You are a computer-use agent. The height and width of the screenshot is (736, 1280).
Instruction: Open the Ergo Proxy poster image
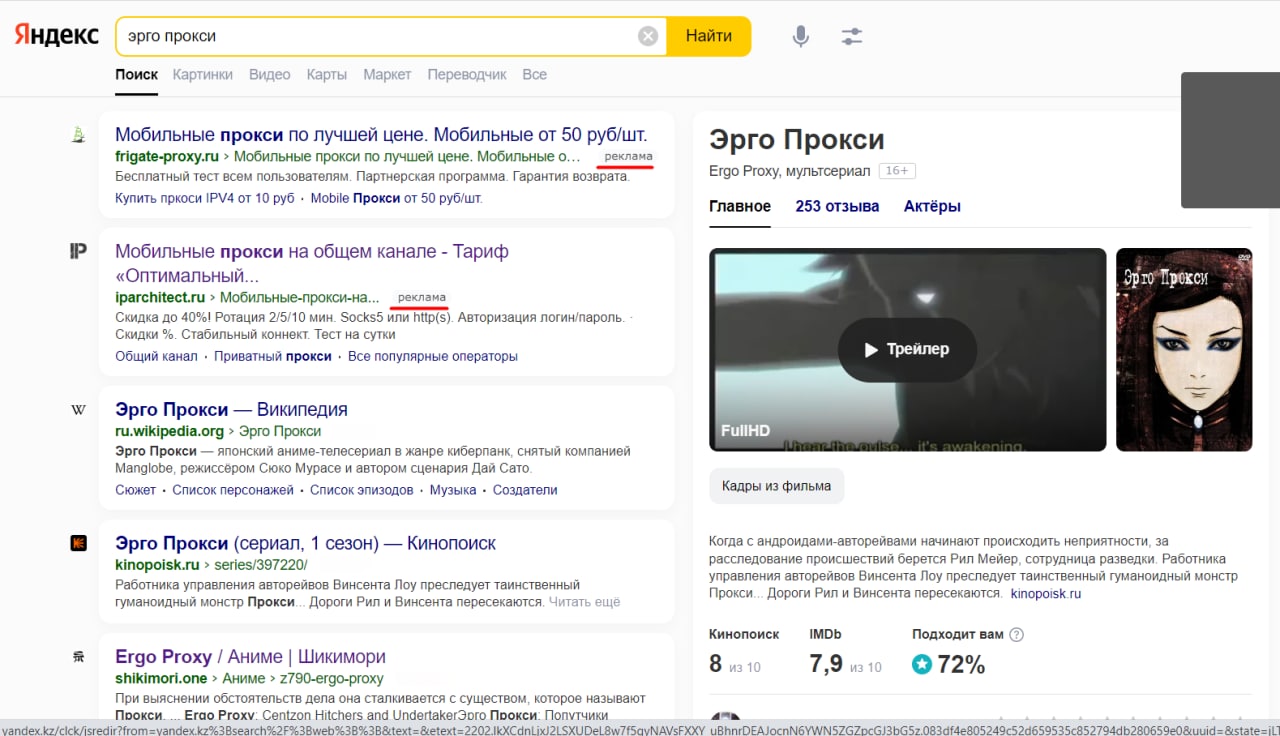1184,349
